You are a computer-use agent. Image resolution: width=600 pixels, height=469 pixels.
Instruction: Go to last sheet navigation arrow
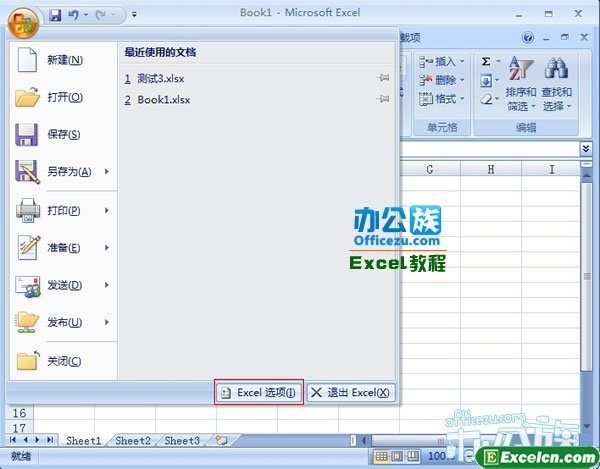(x=50, y=440)
